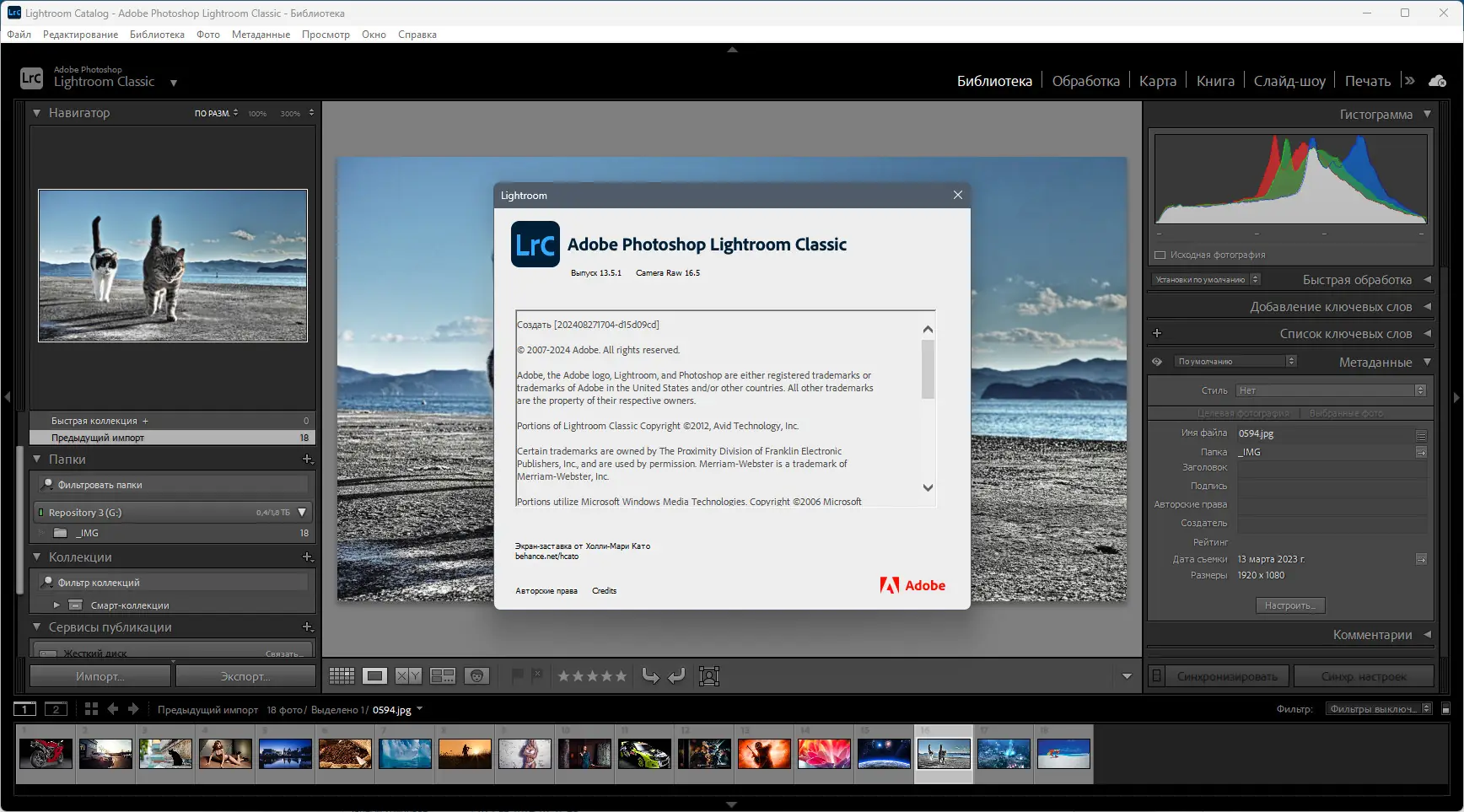
Task: Add keyword with plus icon
Action: pyautogui.click(x=1157, y=334)
